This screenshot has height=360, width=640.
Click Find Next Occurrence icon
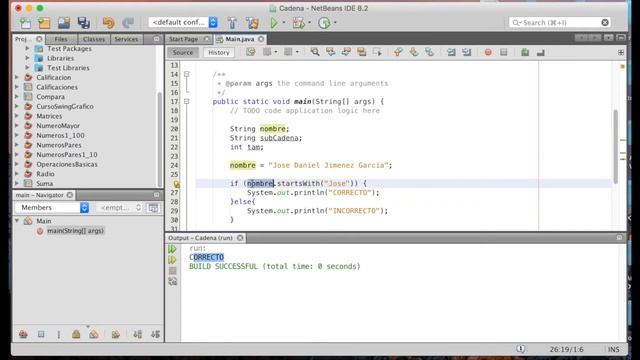point(346,52)
